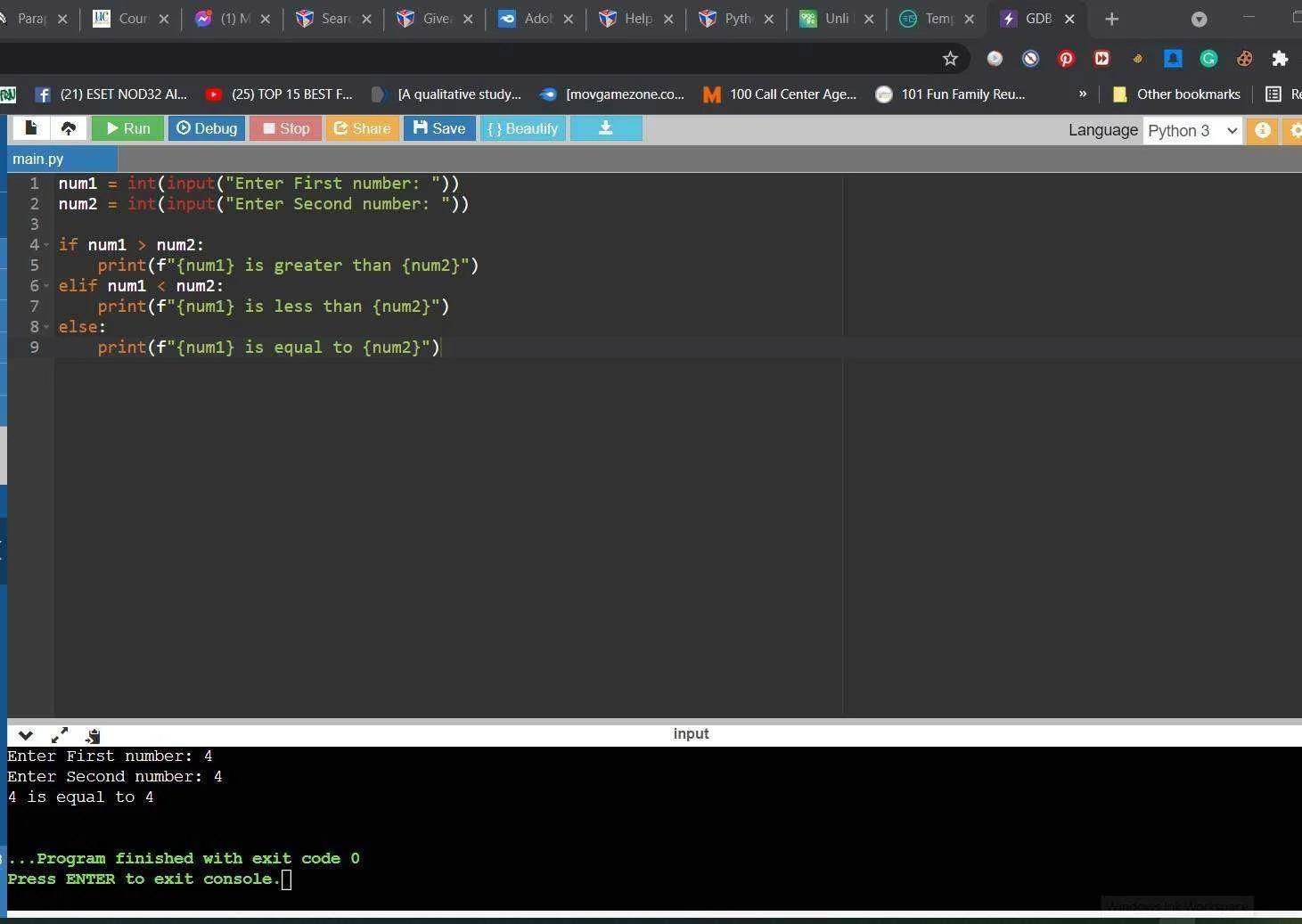The height and width of the screenshot is (924, 1302).
Task: Click the blocked circle extension icon
Action: [x=1030, y=59]
